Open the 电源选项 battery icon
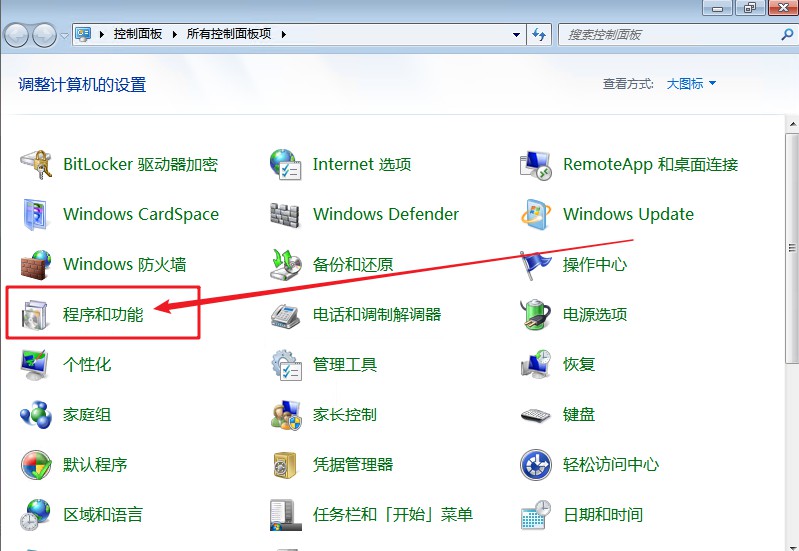 click(x=536, y=314)
